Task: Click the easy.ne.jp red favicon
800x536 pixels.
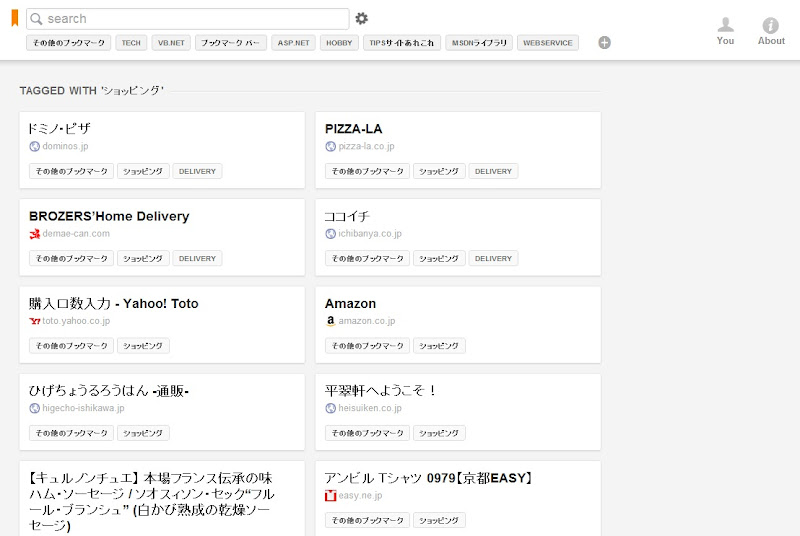Action: (330, 495)
